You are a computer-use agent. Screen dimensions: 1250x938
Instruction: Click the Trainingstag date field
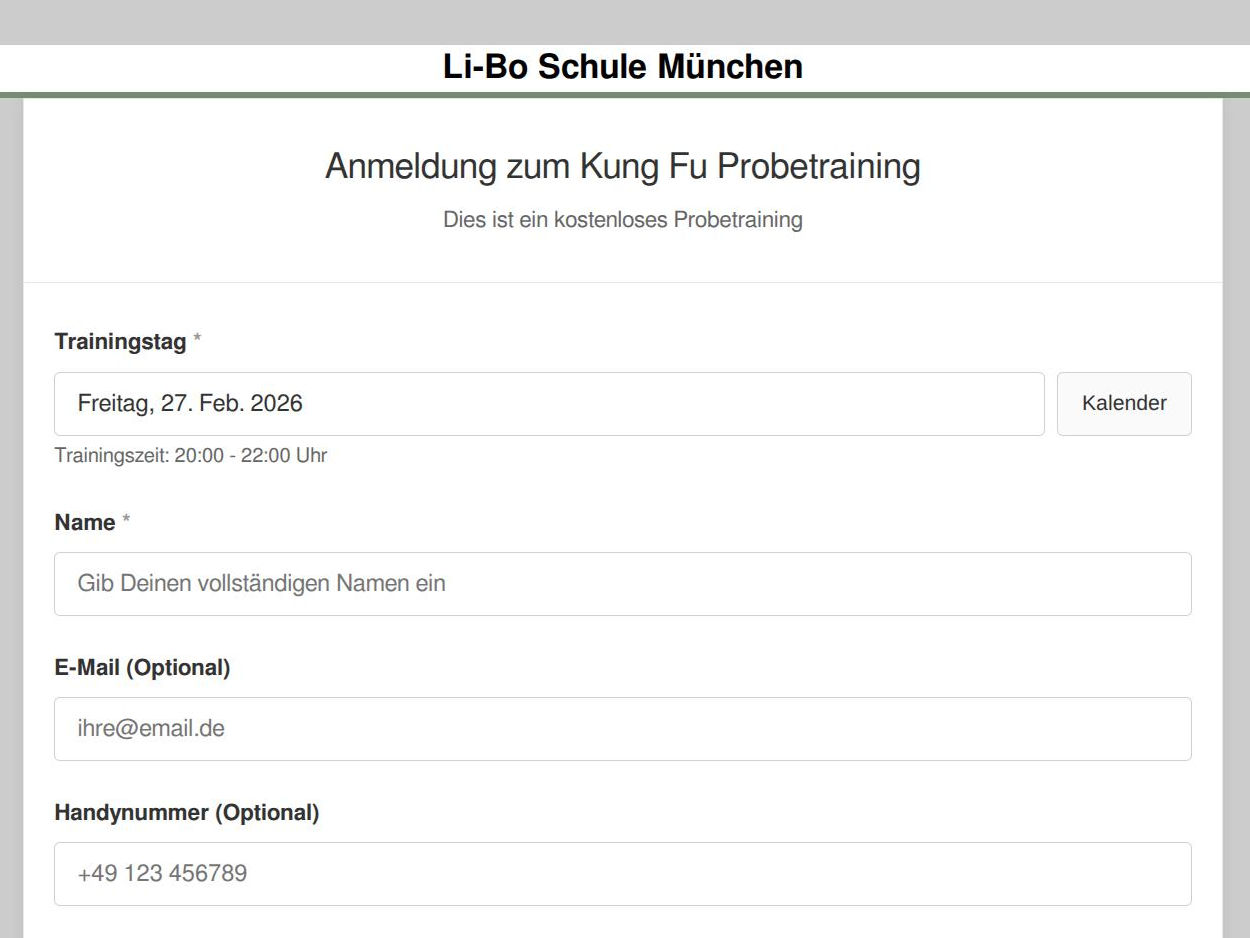click(550, 403)
